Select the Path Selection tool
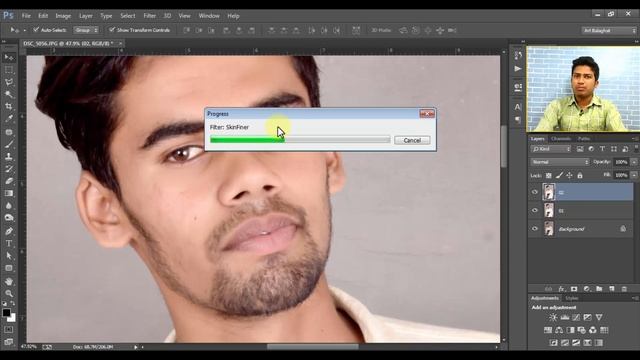The height and width of the screenshot is (360, 640). point(9,256)
